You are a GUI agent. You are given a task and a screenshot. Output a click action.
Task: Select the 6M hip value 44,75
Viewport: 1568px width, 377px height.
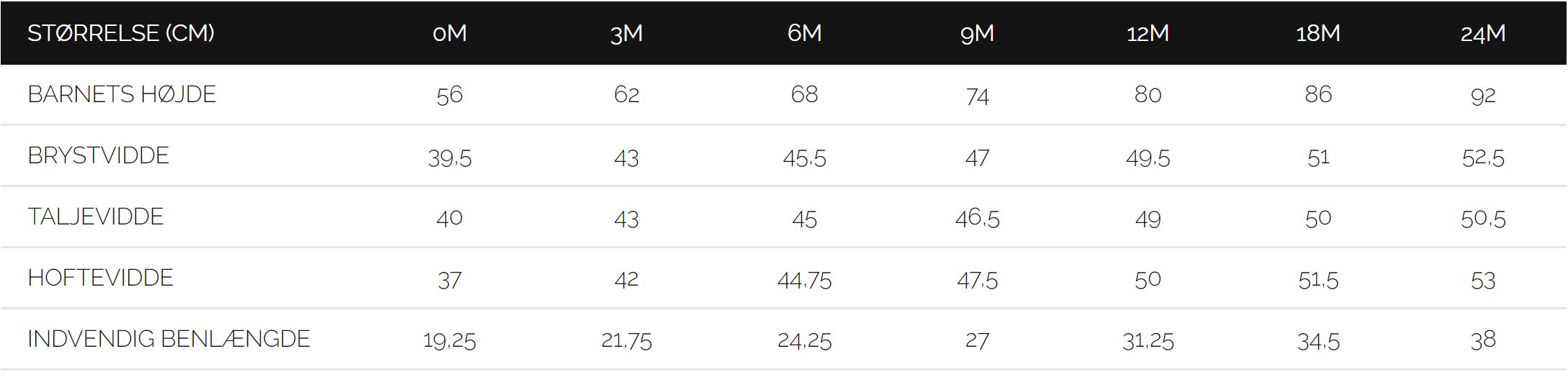pos(804,280)
